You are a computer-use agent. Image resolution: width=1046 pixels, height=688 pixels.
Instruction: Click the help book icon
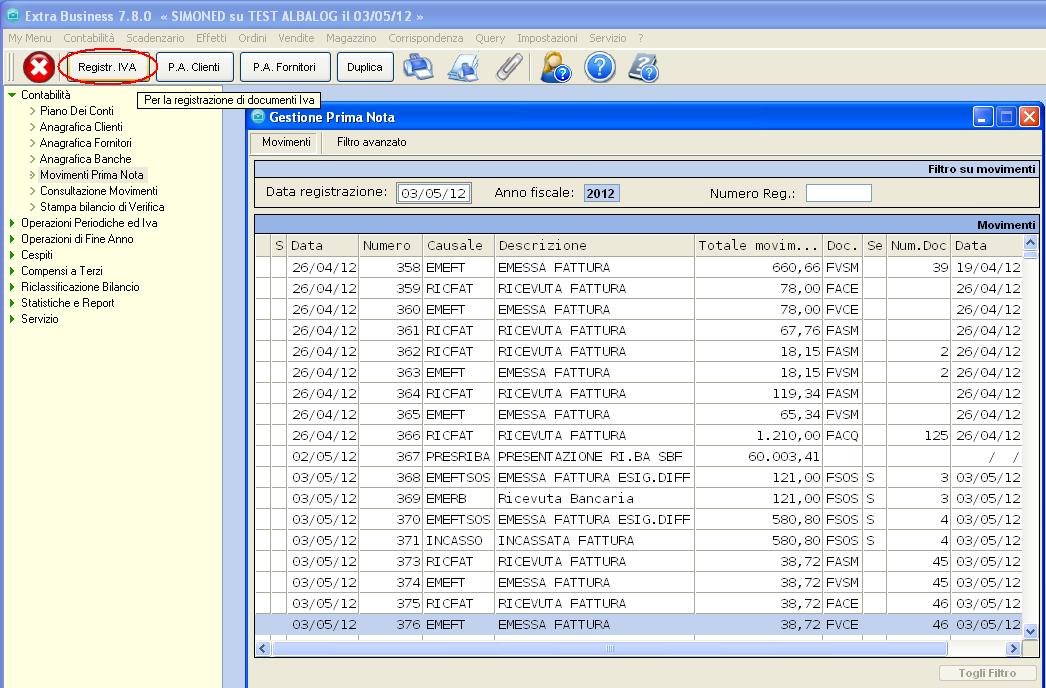643,68
